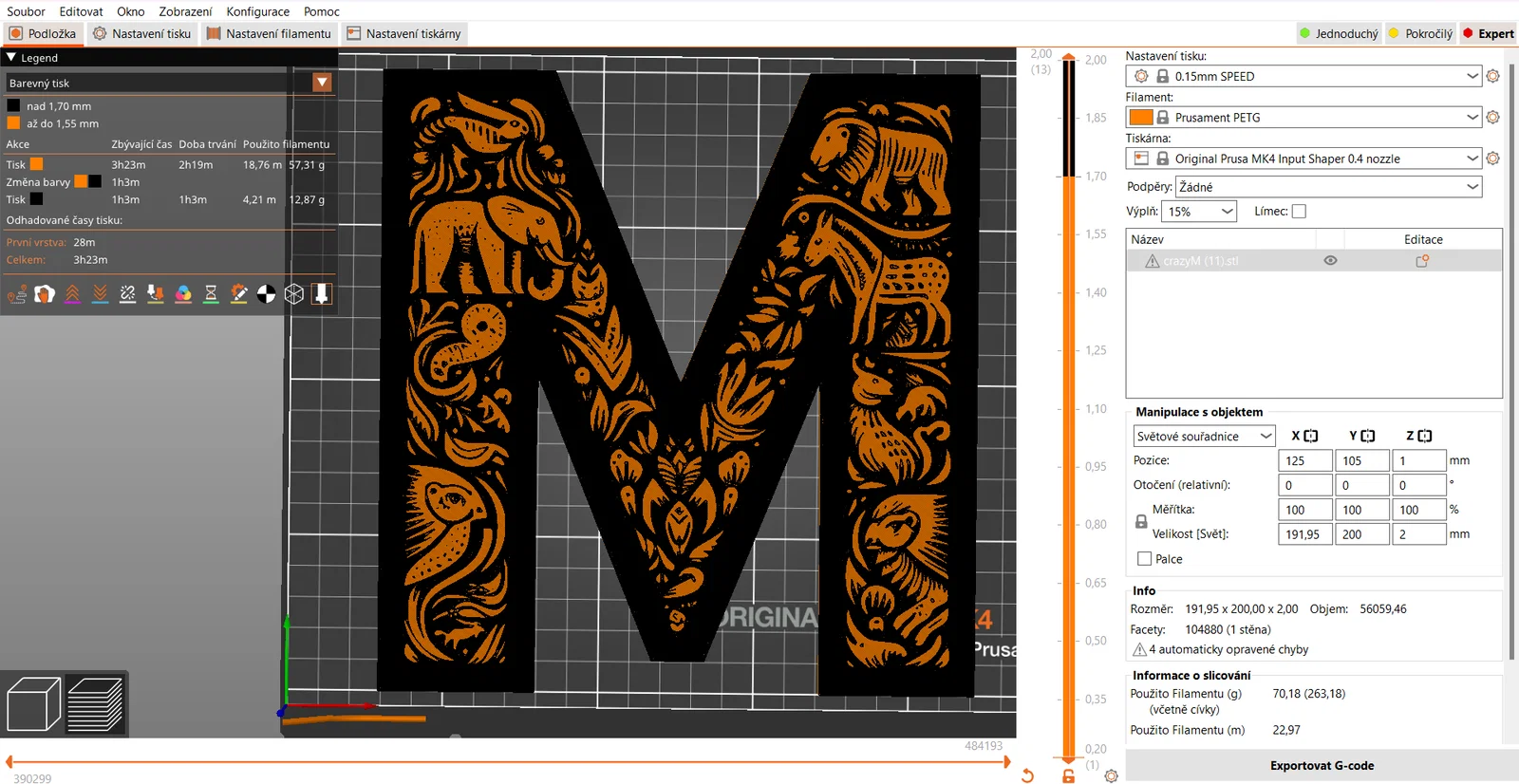1519x784 pixels.
Task: Toggle retractions visibility (upward chevrons icon)
Action: pyautogui.click(x=72, y=294)
